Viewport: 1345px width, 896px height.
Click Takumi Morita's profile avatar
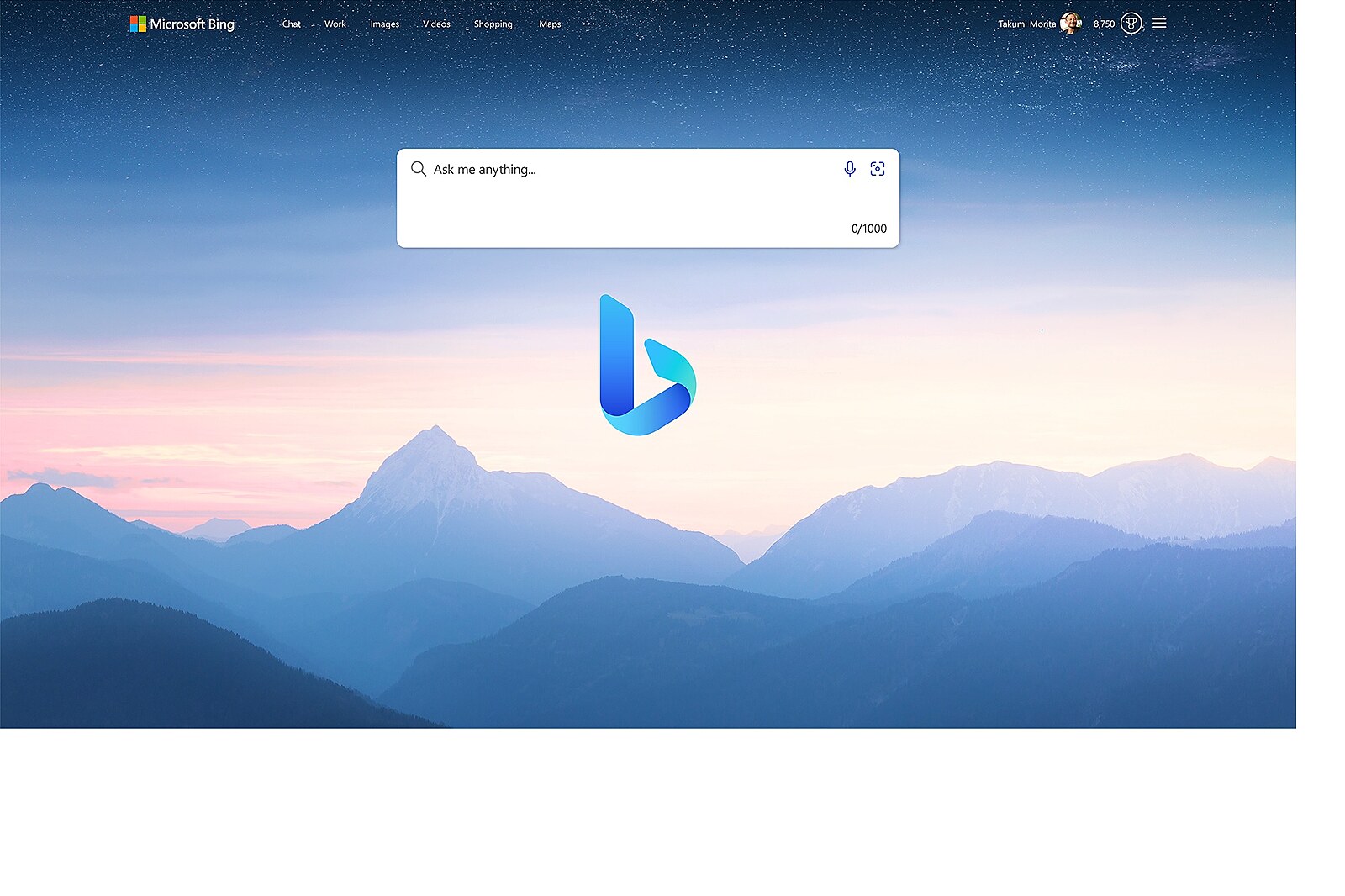(1070, 24)
